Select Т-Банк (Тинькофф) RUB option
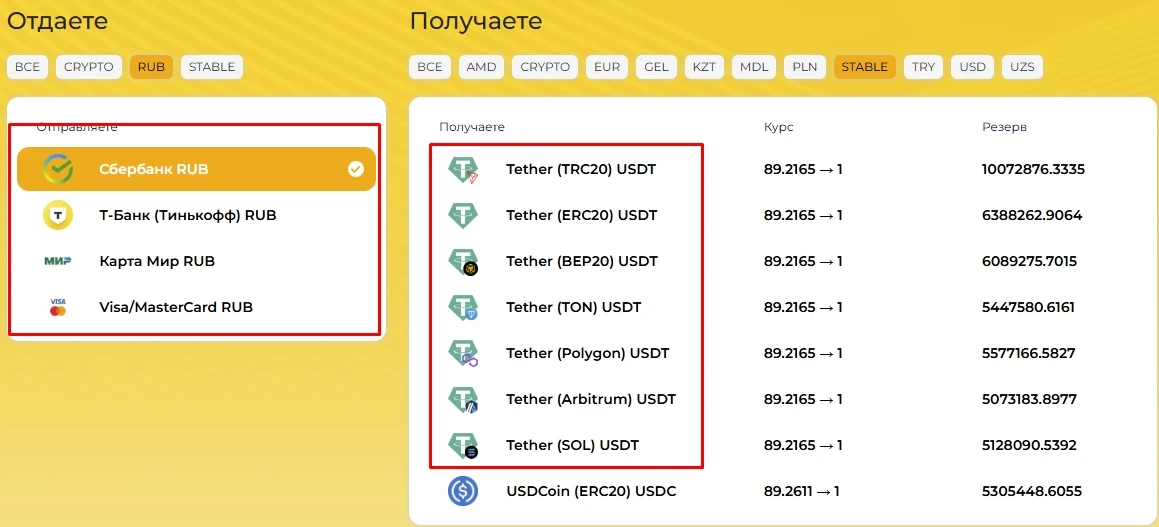This screenshot has height=527, width=1159. 196,215
